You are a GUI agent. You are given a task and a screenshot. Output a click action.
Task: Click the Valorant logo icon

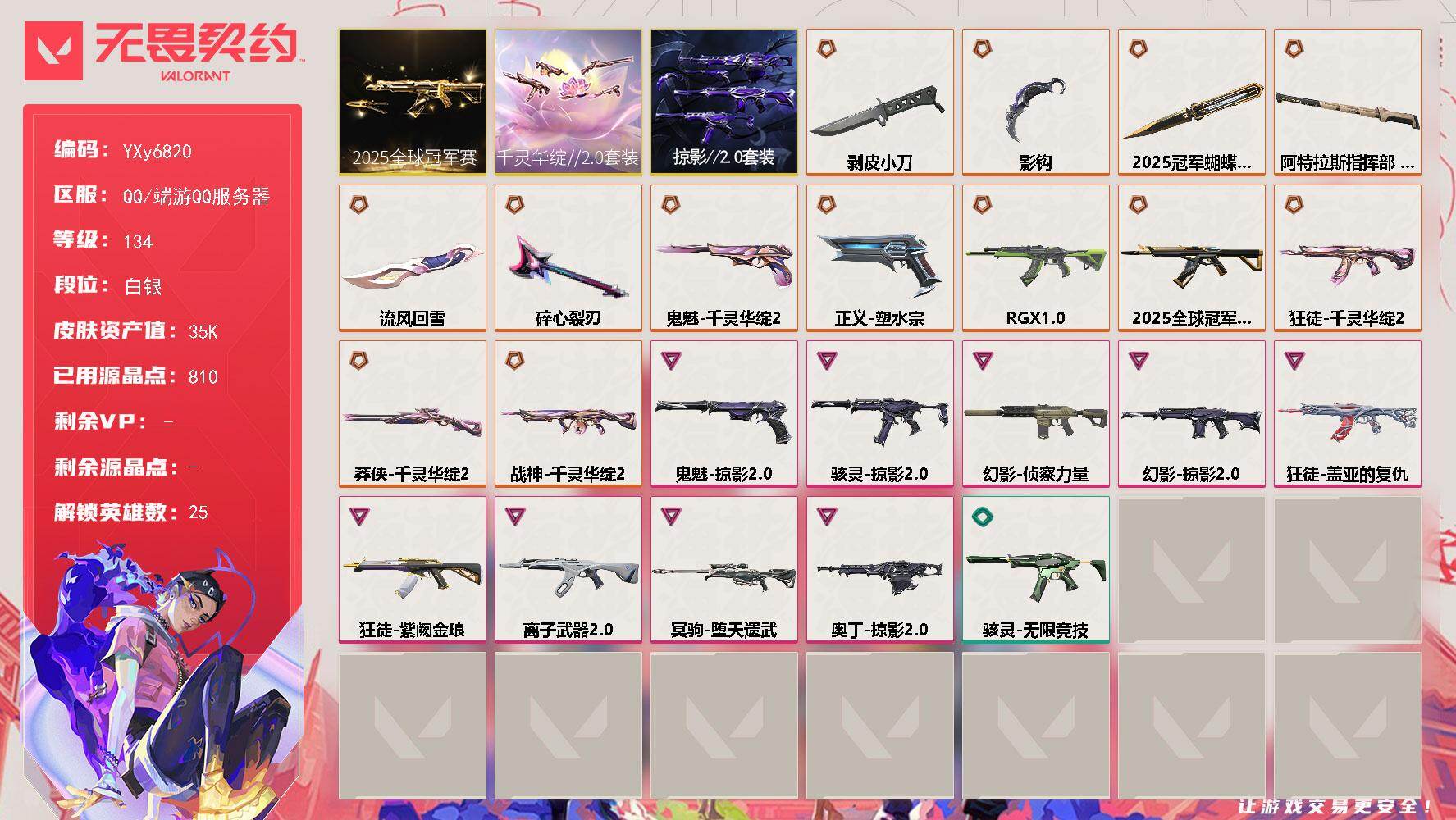pyautogui.click(x=53, y=51)
